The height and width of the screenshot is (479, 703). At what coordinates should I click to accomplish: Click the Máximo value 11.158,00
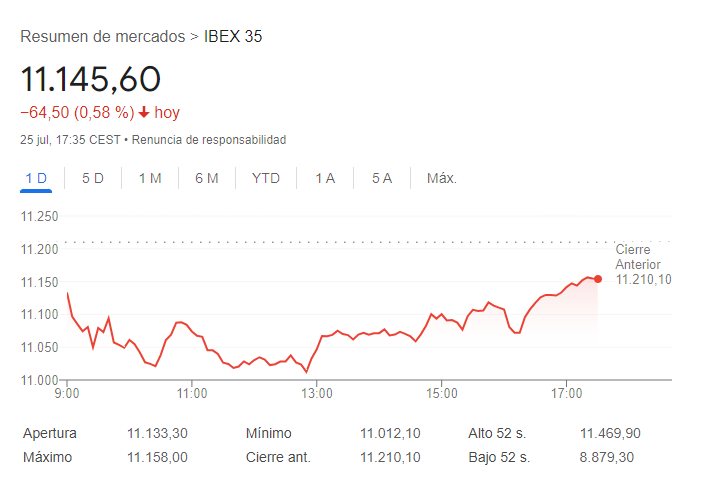pyautogui.click(x=157, y=457)
